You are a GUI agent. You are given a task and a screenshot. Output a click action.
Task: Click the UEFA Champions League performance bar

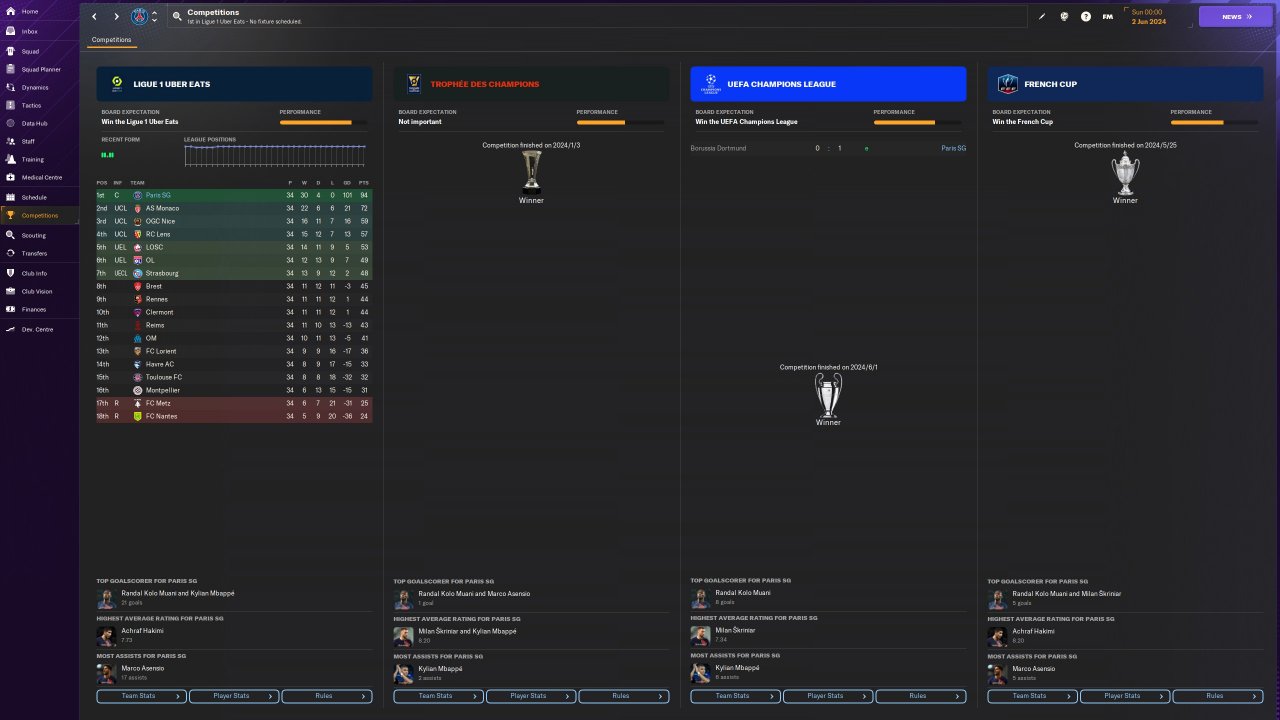coord(917,122)
